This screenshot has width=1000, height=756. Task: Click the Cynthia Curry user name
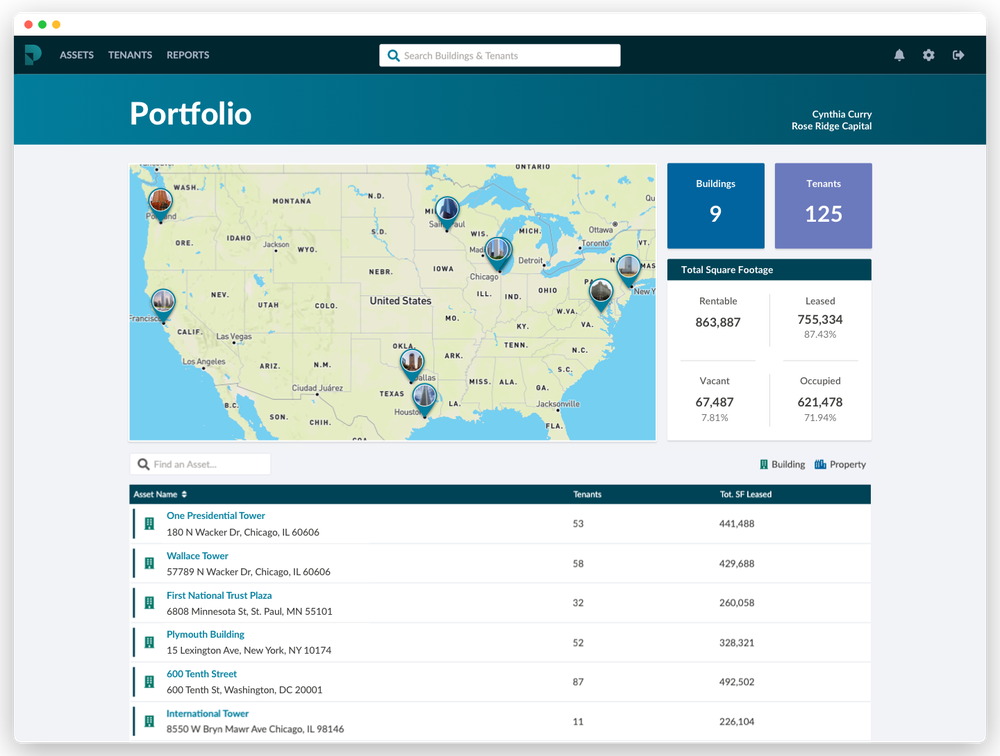[x=842, y=114]
